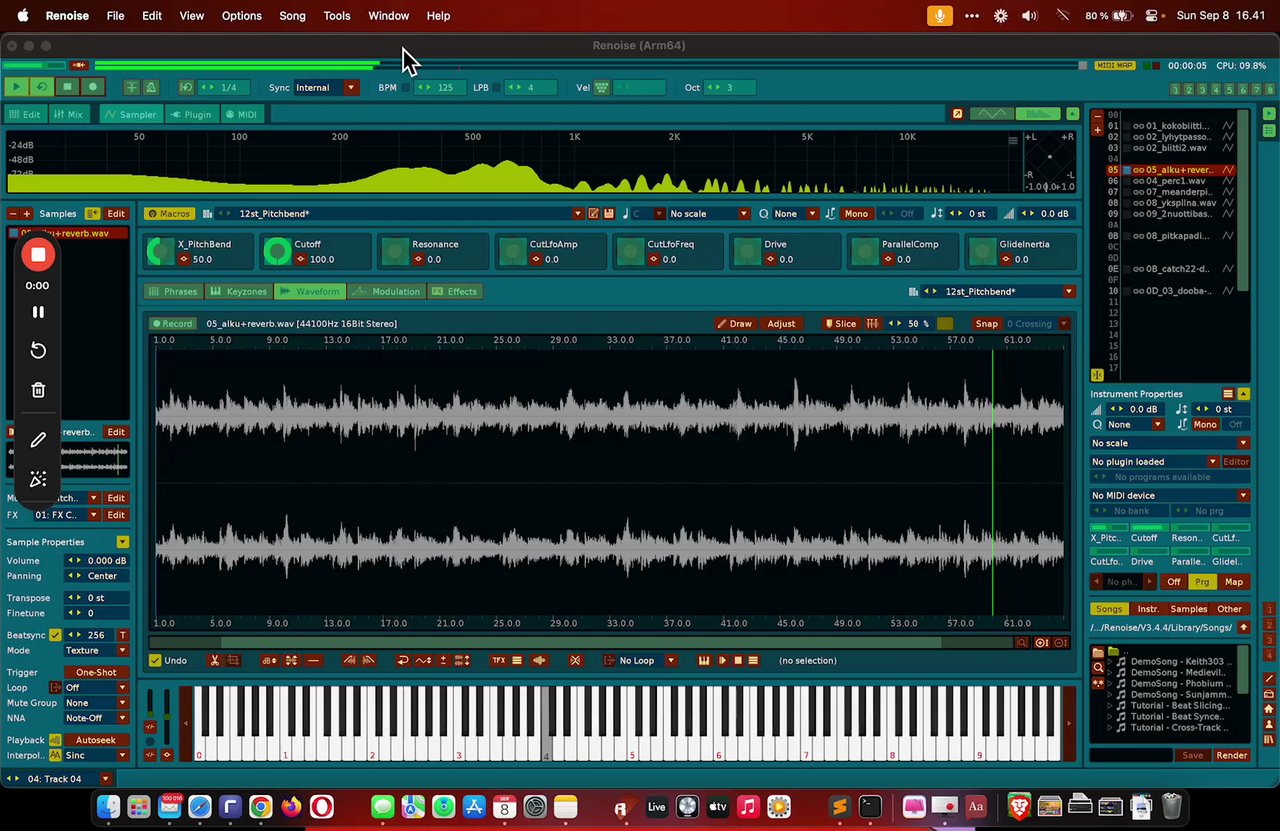Cut the sample selection with the scissors icon
The height and width of the screenshot is (831, 1280).
pos(214,660)
